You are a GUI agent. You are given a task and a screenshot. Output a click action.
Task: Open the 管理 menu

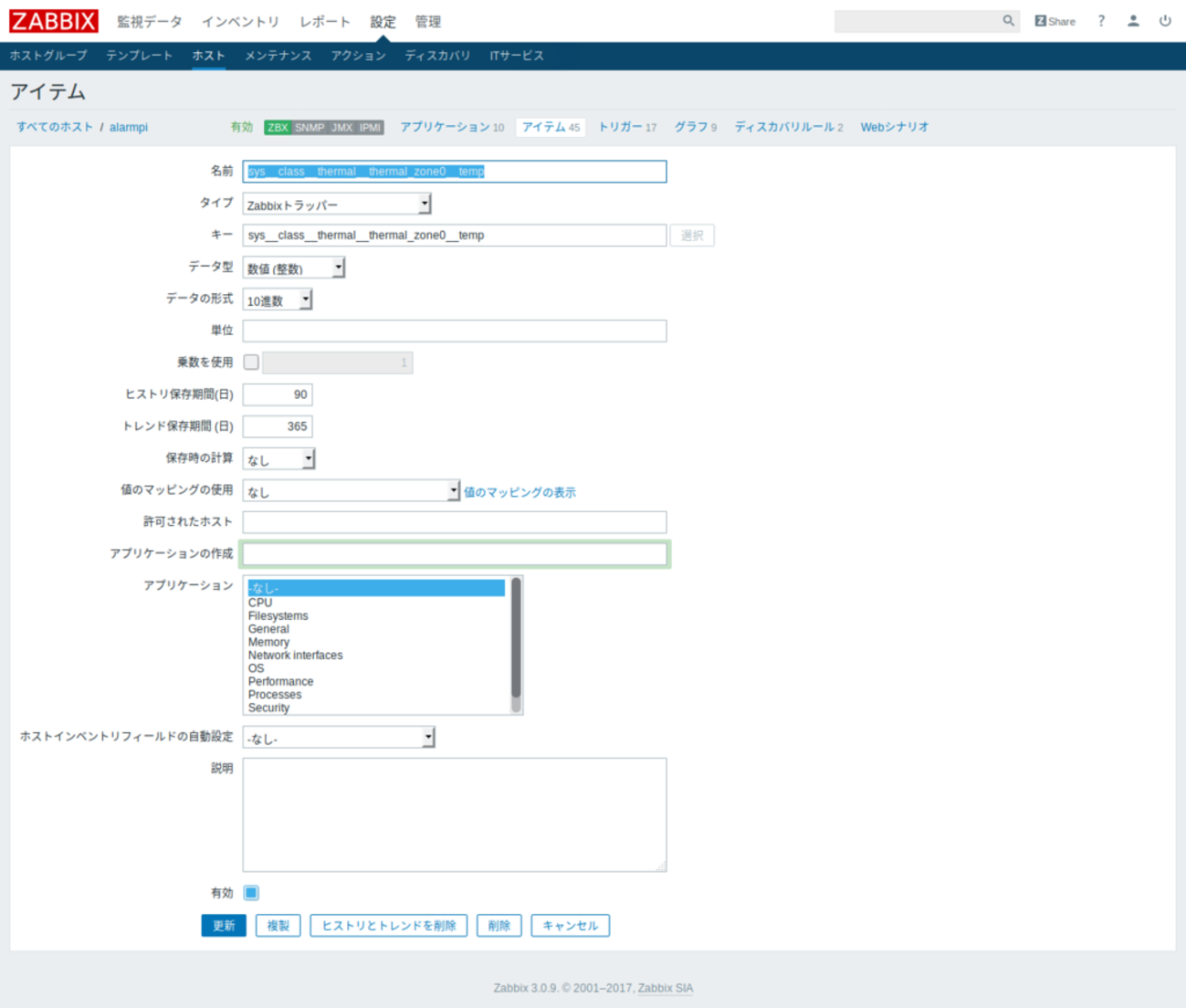click(428, 22)
